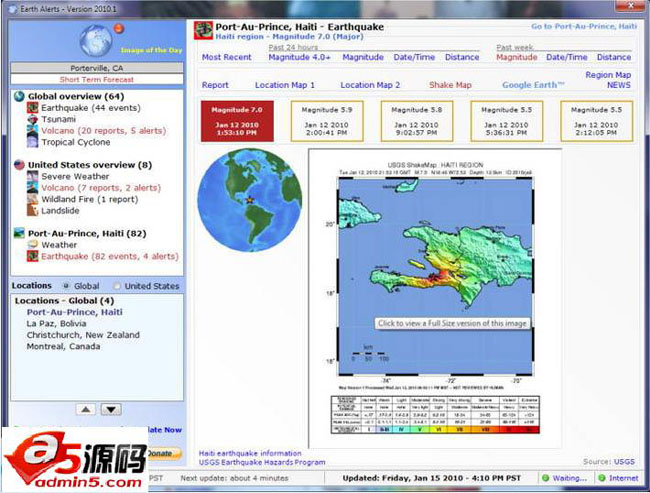Click Volcano (7 reports) icon

(32, 188)
